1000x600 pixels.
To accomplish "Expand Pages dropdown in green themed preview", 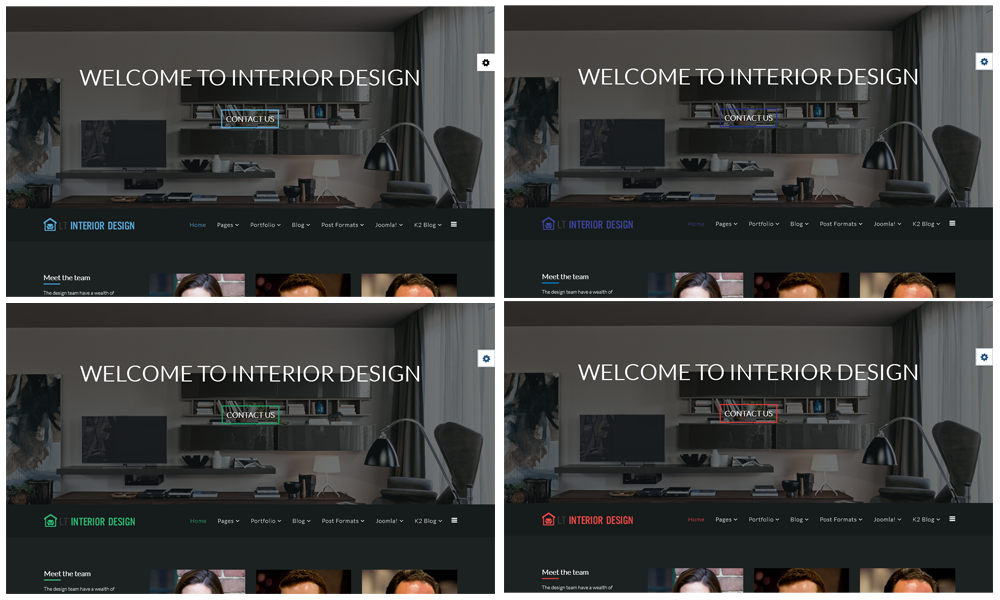I will pos(228,520).
